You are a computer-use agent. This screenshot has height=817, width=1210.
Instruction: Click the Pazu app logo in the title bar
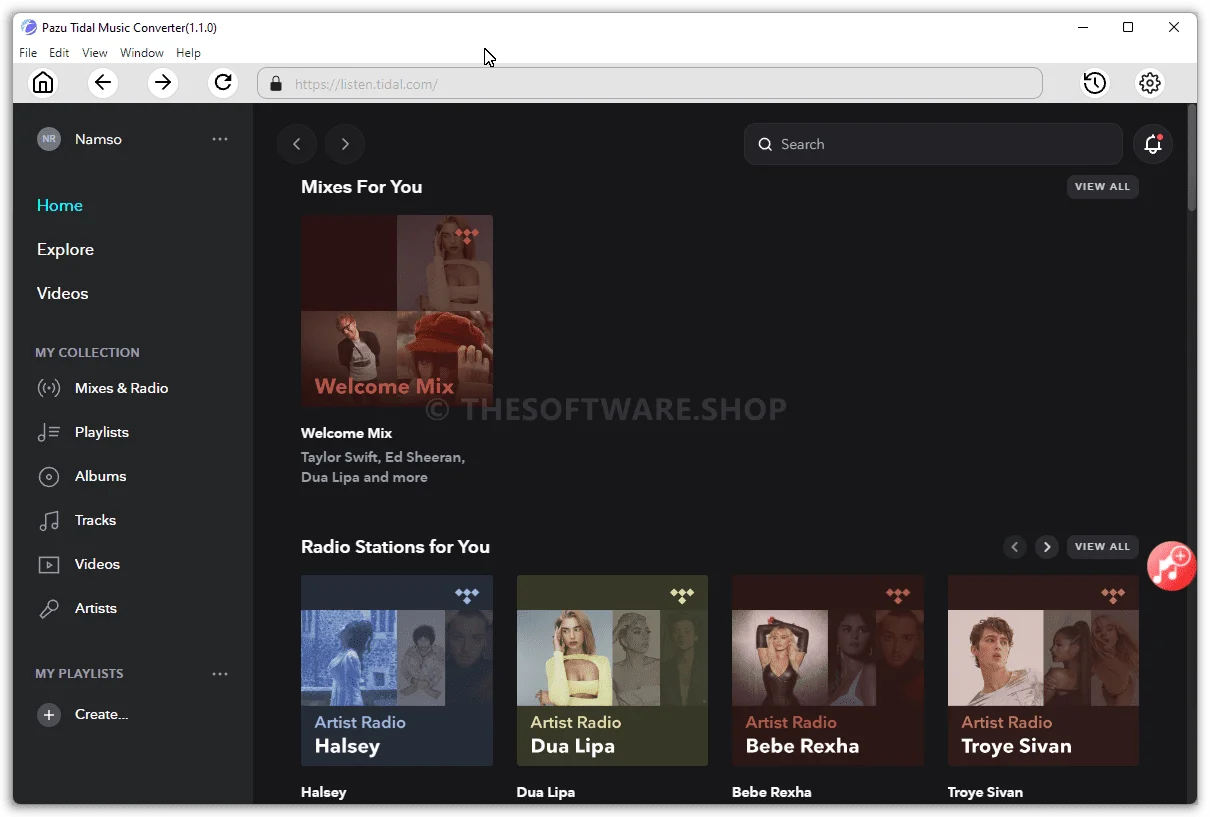(28, 27)
